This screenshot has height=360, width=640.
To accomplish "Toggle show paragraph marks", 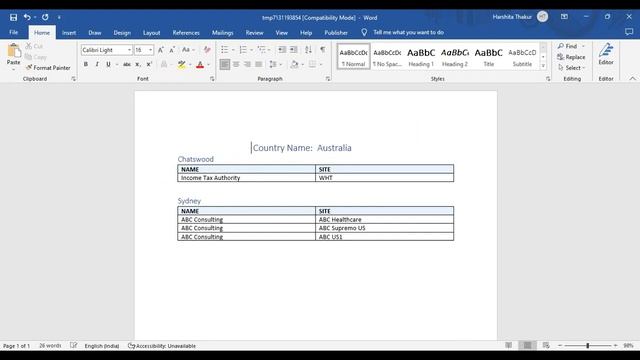I will pos(323,50).
